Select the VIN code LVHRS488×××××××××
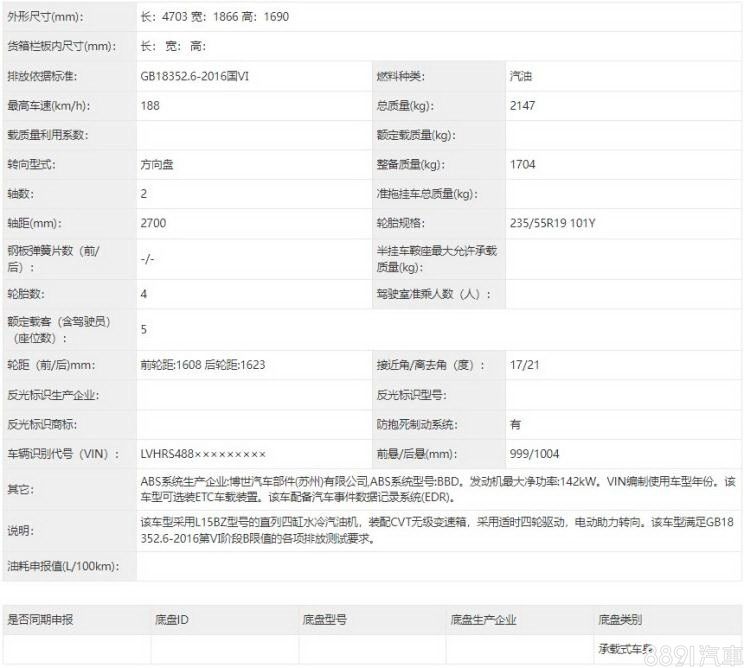 coord(203,454)
